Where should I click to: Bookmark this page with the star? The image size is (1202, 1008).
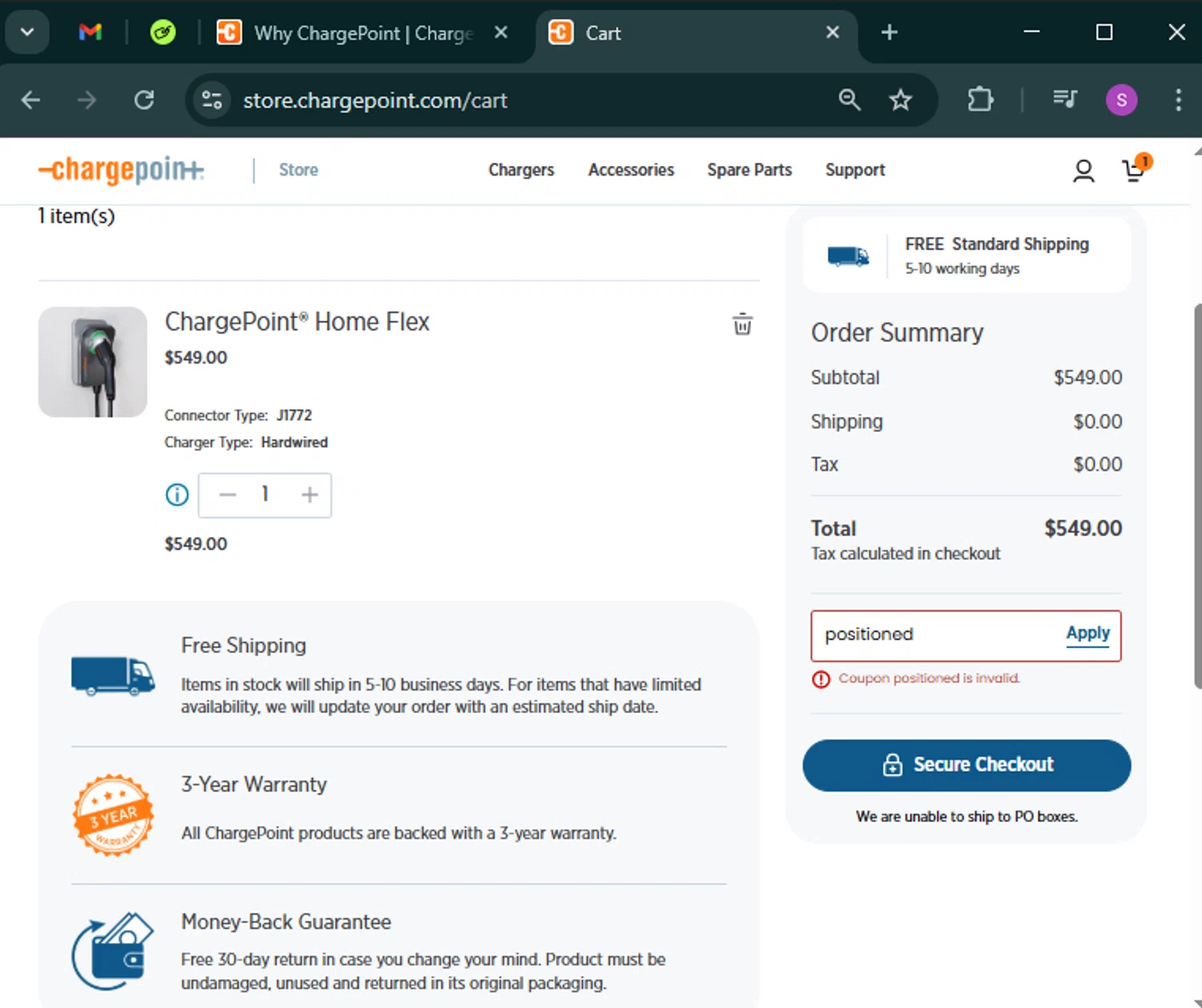point(901,100)
